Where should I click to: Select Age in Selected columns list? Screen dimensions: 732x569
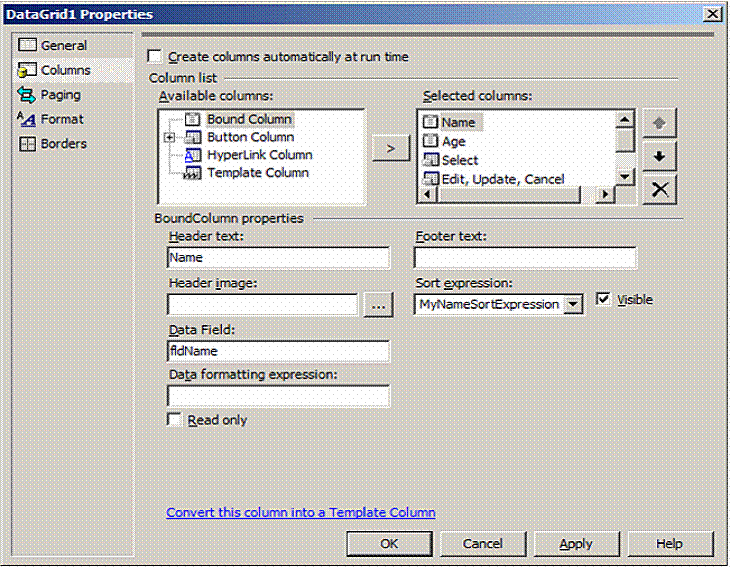(453, 141)
